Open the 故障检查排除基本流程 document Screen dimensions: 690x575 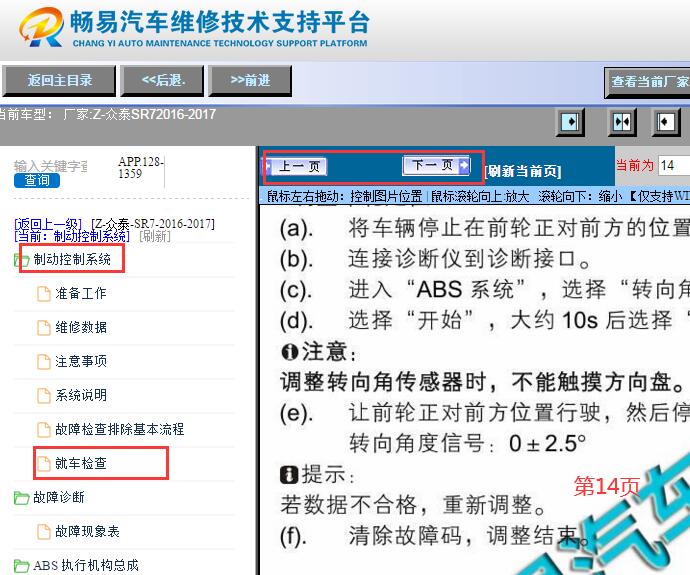120,429
